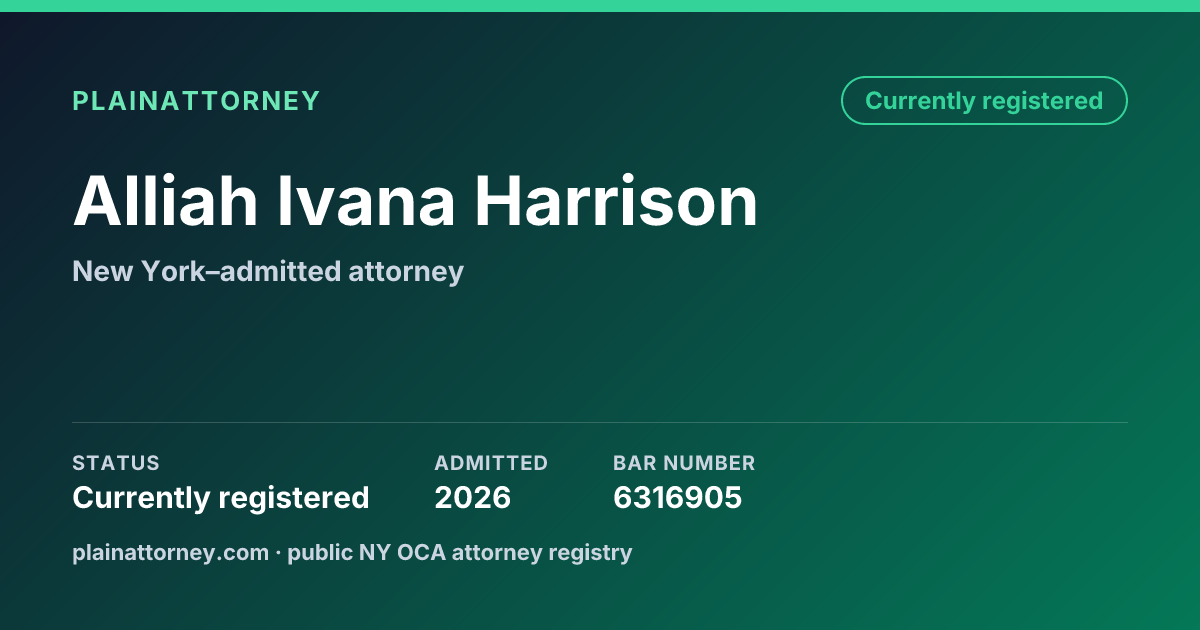Viewport: 1200px width, 630px height.
Task: Click the STATUS label
Action: click(116, 463)
